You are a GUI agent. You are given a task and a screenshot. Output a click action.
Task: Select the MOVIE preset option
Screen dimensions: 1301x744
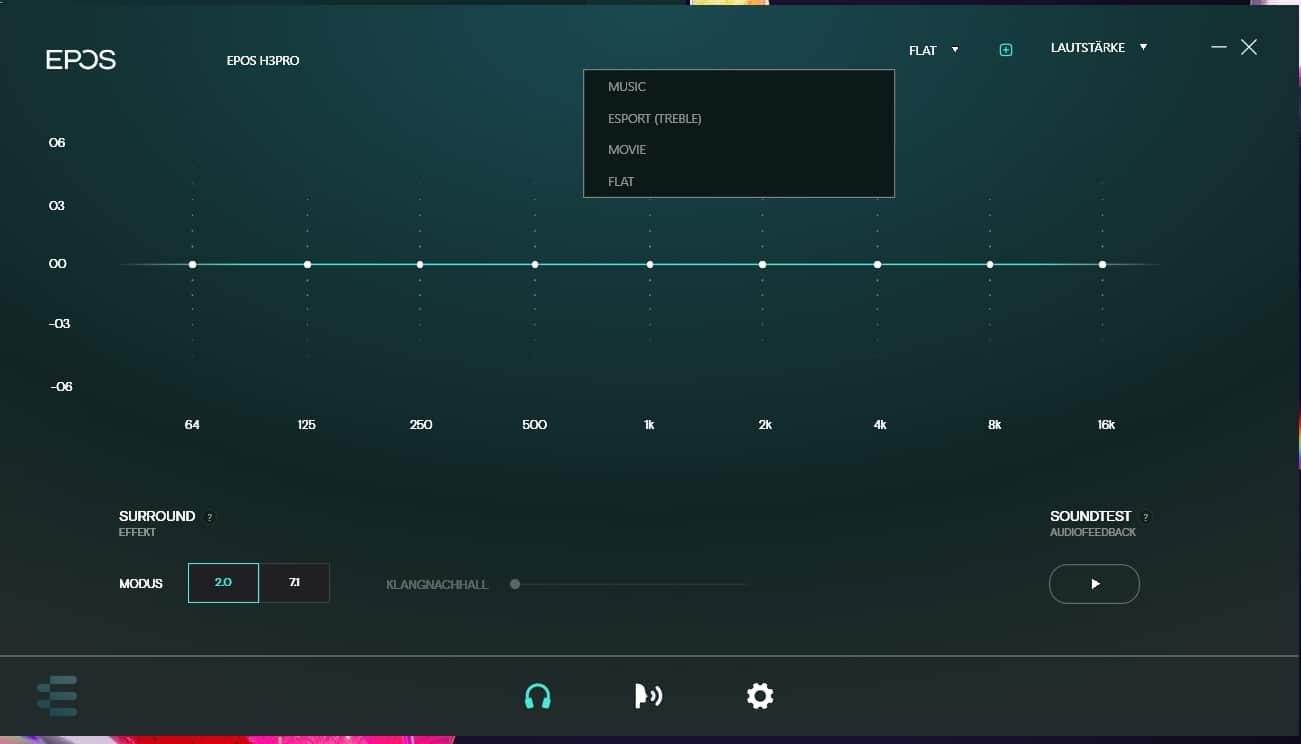click(x=627, y=150)
